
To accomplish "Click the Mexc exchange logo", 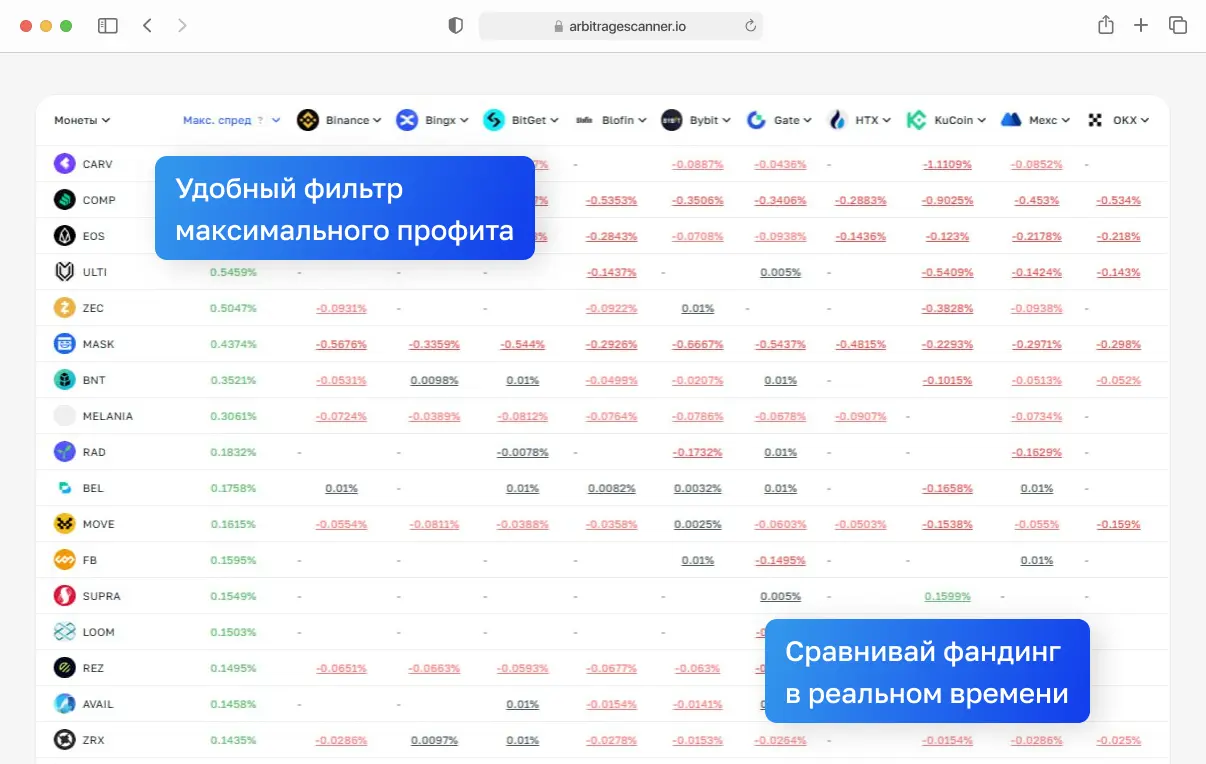I will pos(1011,120).
